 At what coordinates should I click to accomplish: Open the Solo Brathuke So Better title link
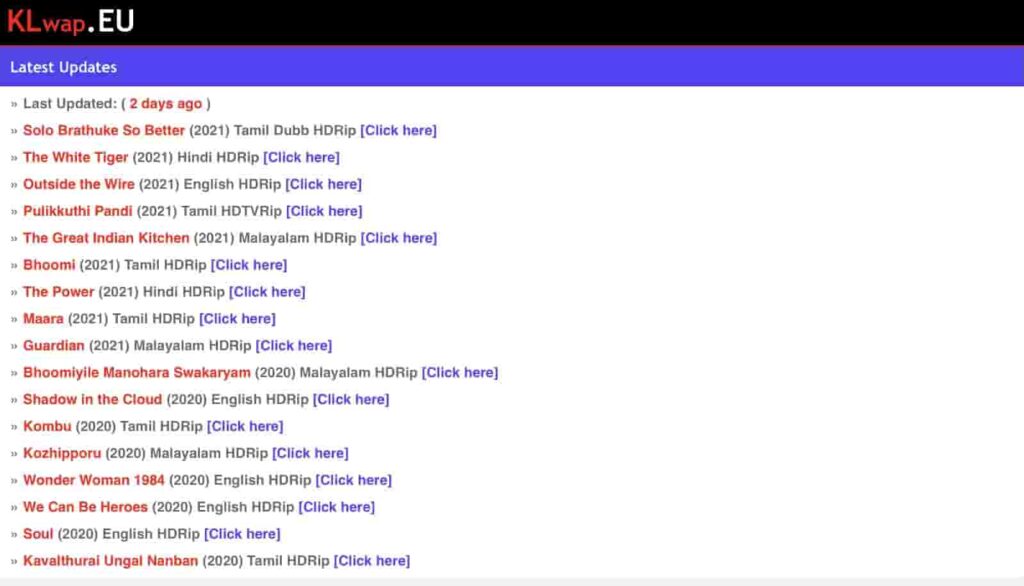coord(104,131)
